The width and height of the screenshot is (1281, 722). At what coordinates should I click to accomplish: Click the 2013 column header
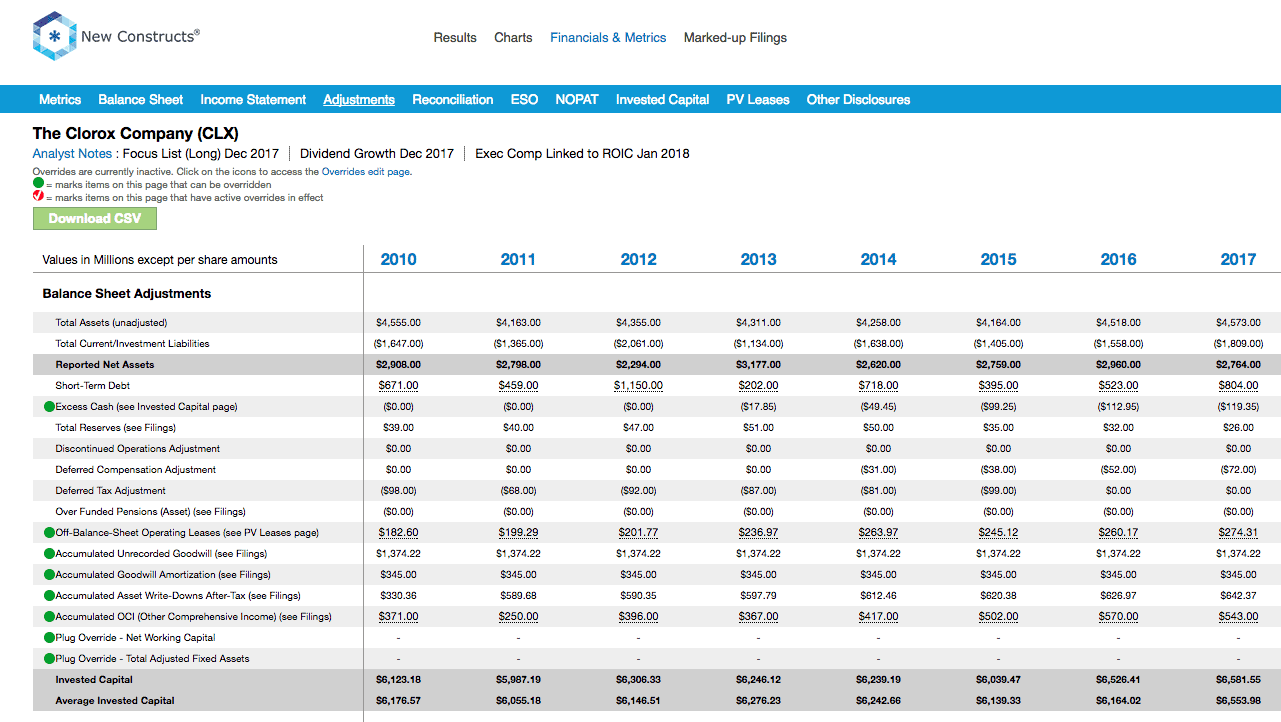point(758,259)
